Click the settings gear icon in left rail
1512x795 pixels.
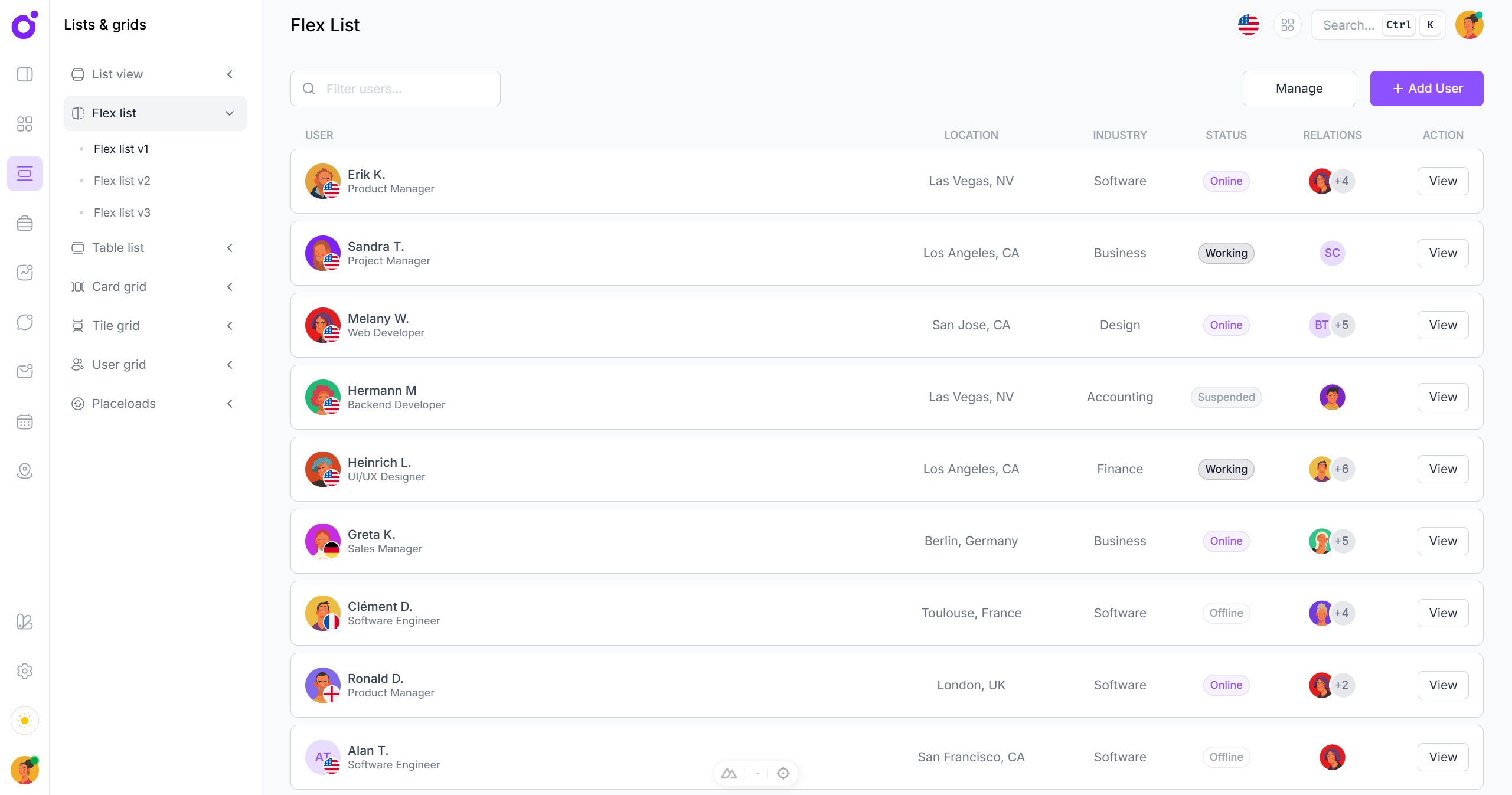pos(25,671)
